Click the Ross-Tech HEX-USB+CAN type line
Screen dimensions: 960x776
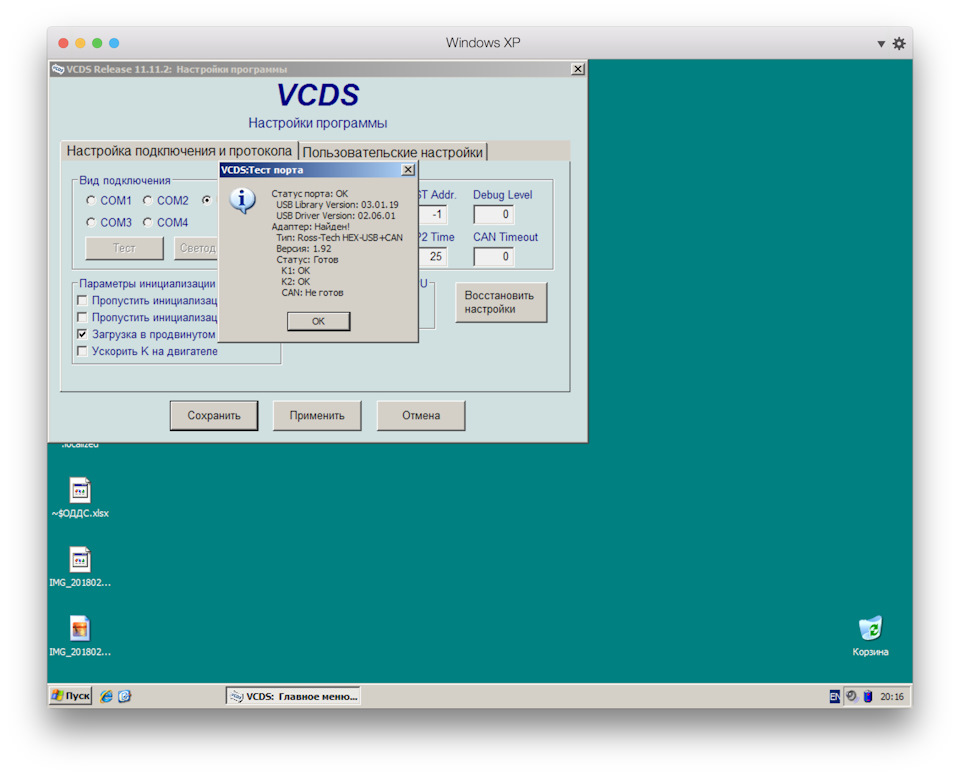coord(339,238)
